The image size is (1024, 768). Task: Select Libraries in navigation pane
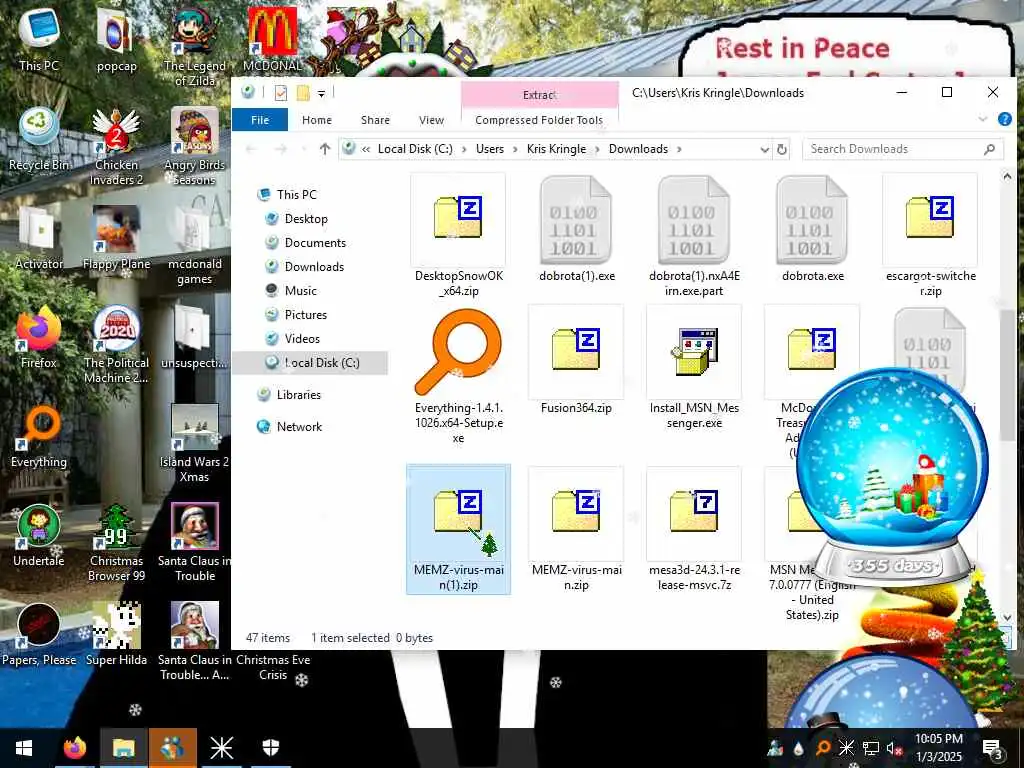click(298, 394)
